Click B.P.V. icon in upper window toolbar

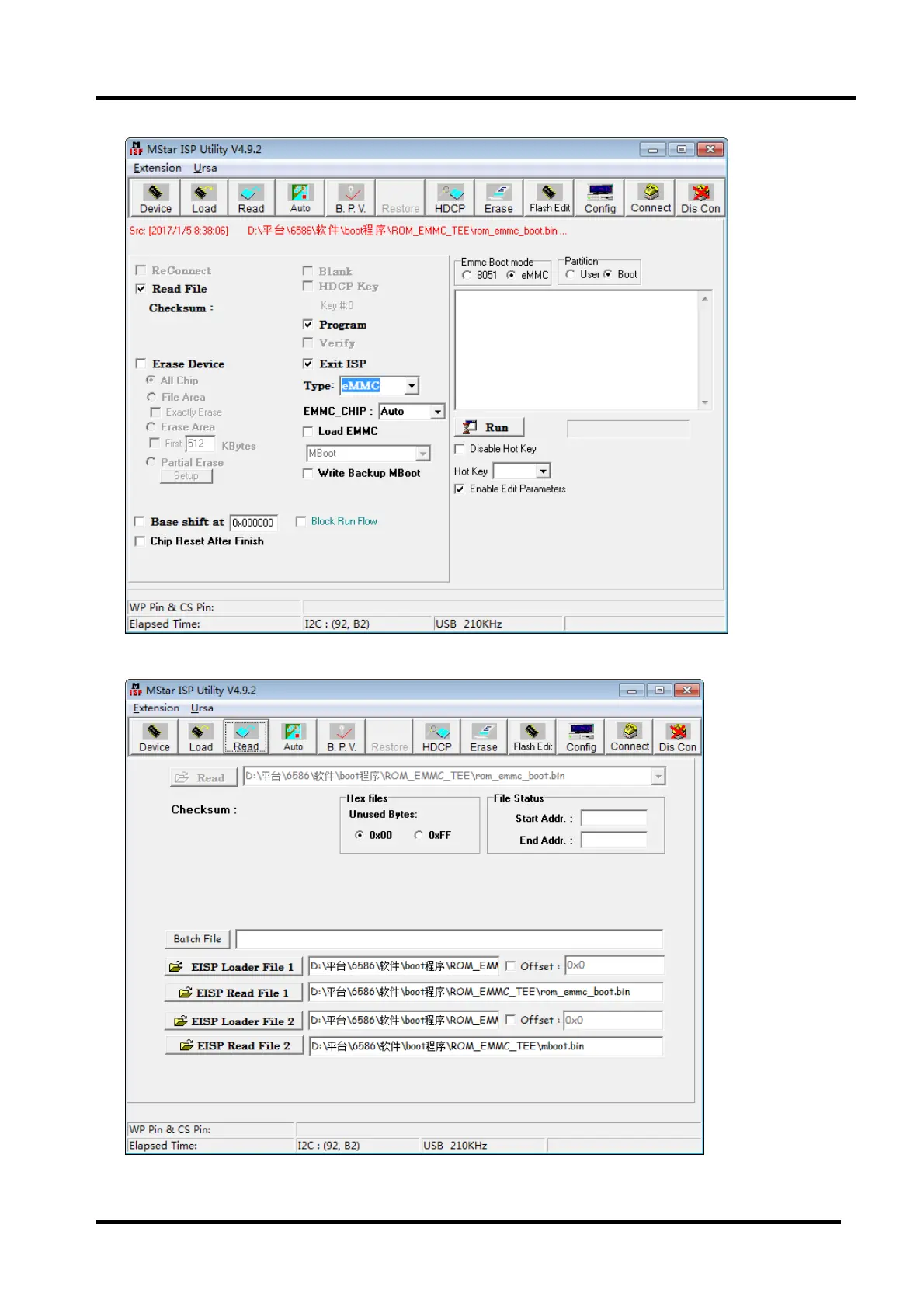350,198
